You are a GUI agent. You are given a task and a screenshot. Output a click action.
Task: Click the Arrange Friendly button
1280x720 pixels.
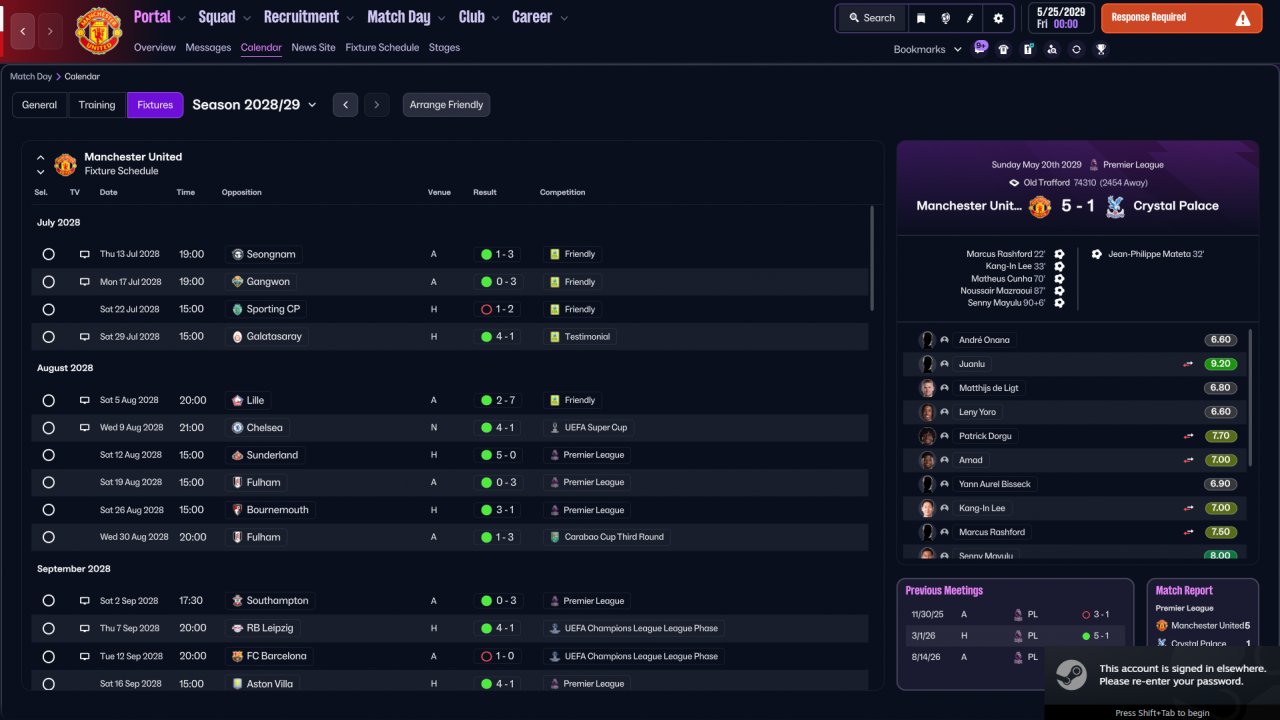tap(446, 105)
